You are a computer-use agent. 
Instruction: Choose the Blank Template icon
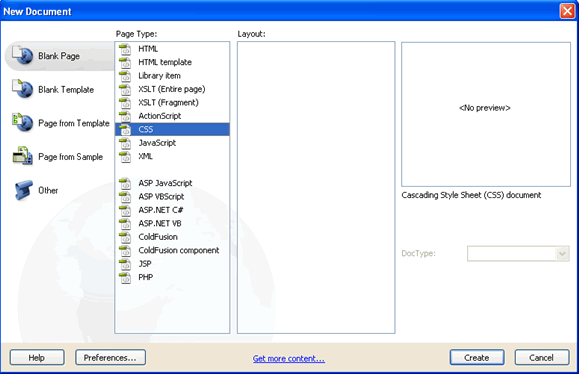click(x=23, y=89)
